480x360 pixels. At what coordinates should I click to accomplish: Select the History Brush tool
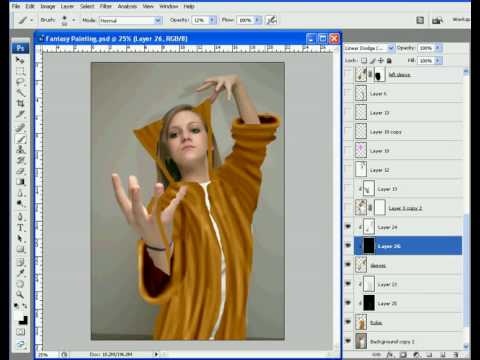click(x=20, y=161)
